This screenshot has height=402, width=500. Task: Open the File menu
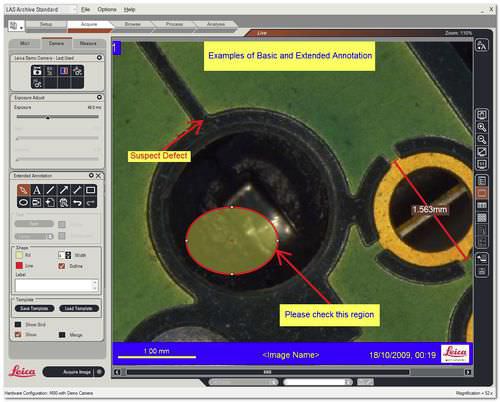(x=86, y=10)
